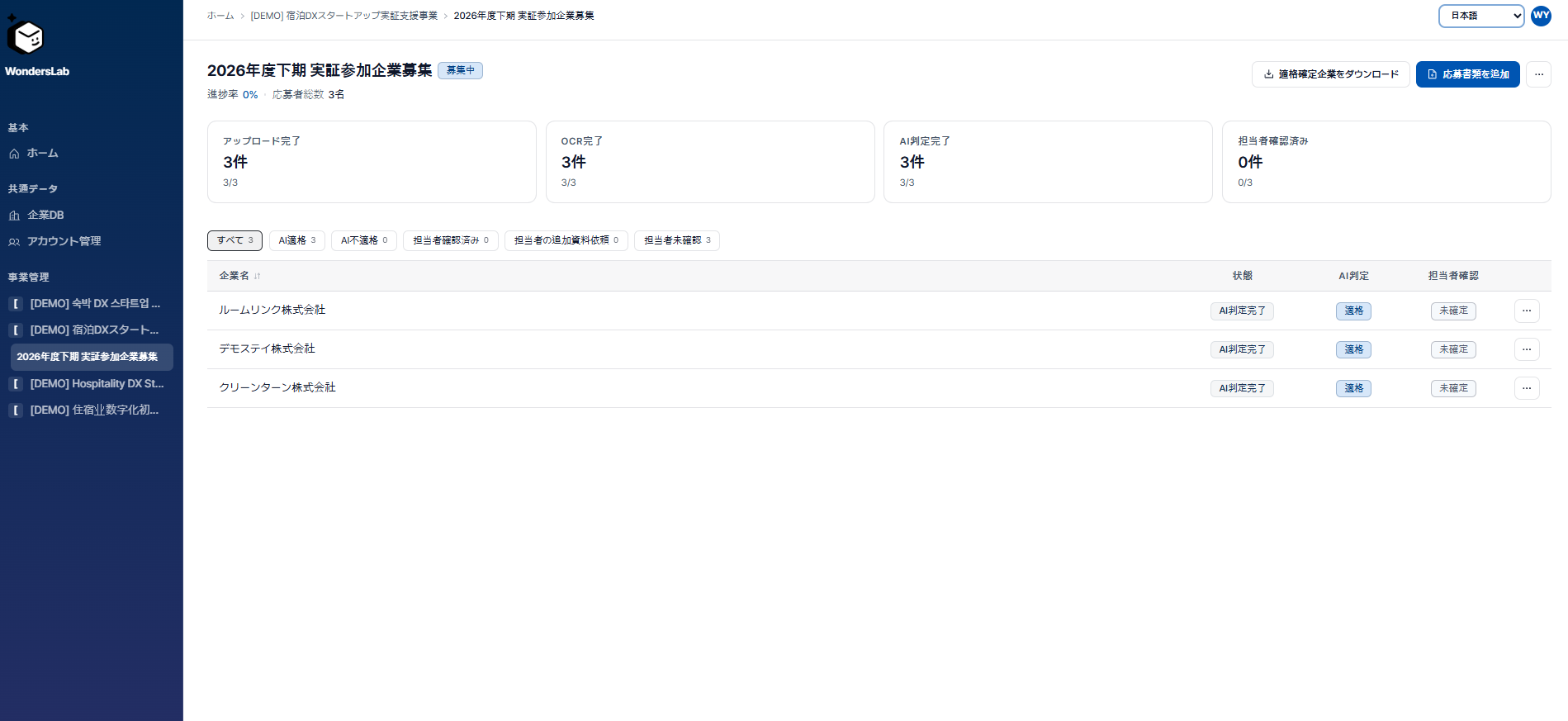1568x721 pixels.
Task: Click the アカウント管理 people icon
Action: click(14, 242)
